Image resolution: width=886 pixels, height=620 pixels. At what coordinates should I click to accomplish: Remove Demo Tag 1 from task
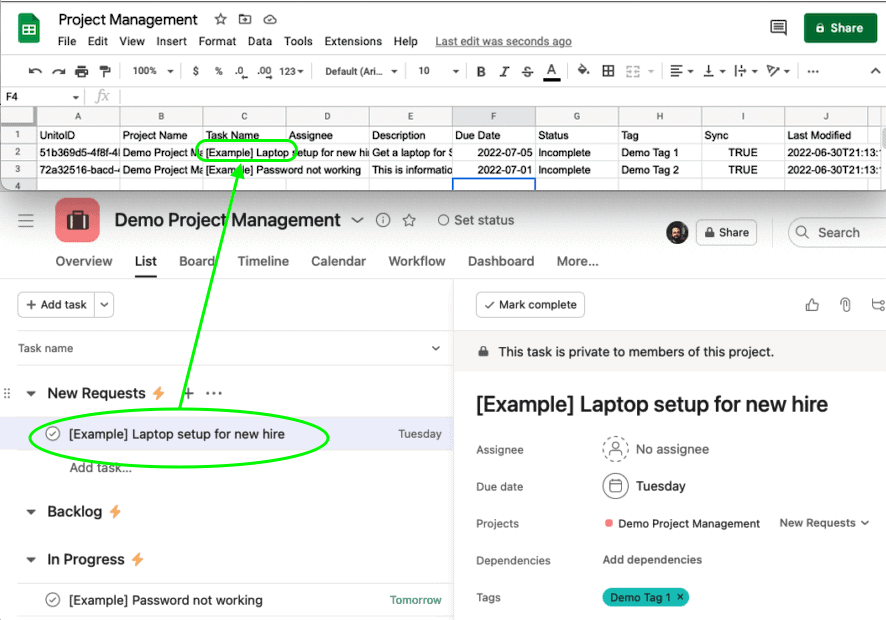click(x=680, y=597)
